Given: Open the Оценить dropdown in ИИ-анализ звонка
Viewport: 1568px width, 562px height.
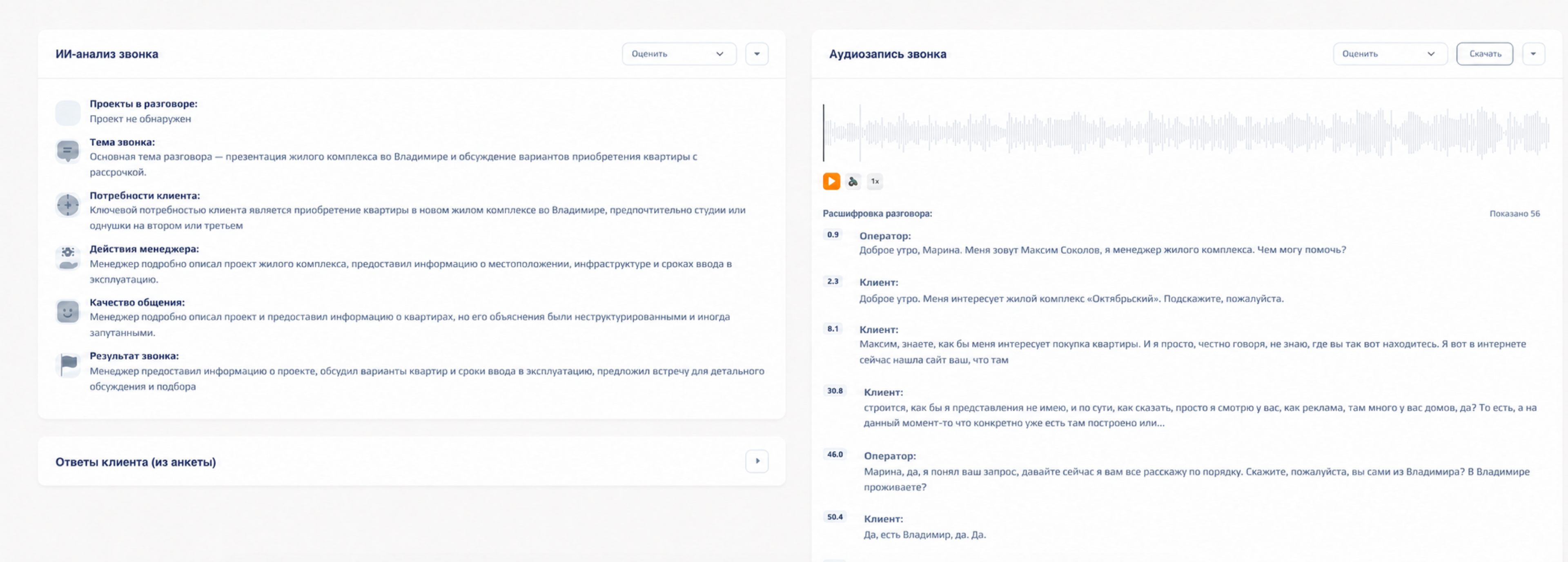Looking at the screenshot, I should pyautogui.click(x=679, y=54).
